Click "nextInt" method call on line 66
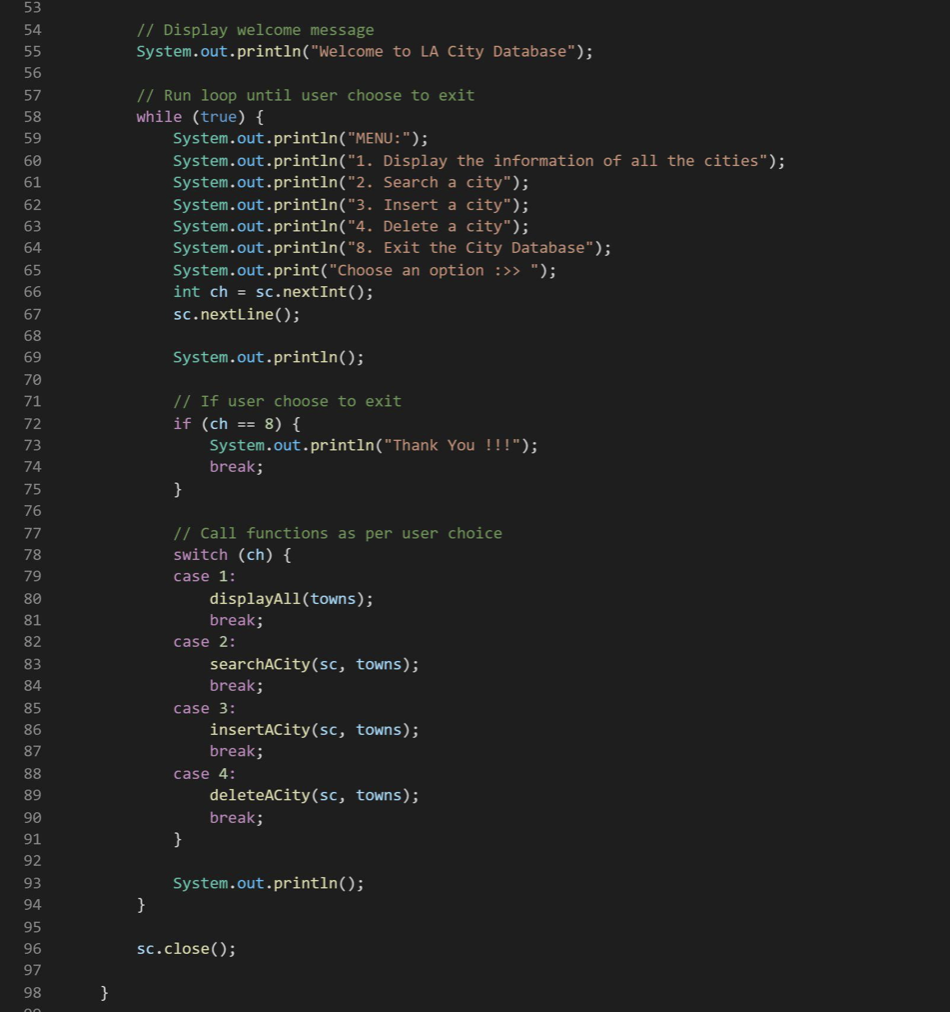The height and width of the screenshot is (1012, 950). point(314,292)
